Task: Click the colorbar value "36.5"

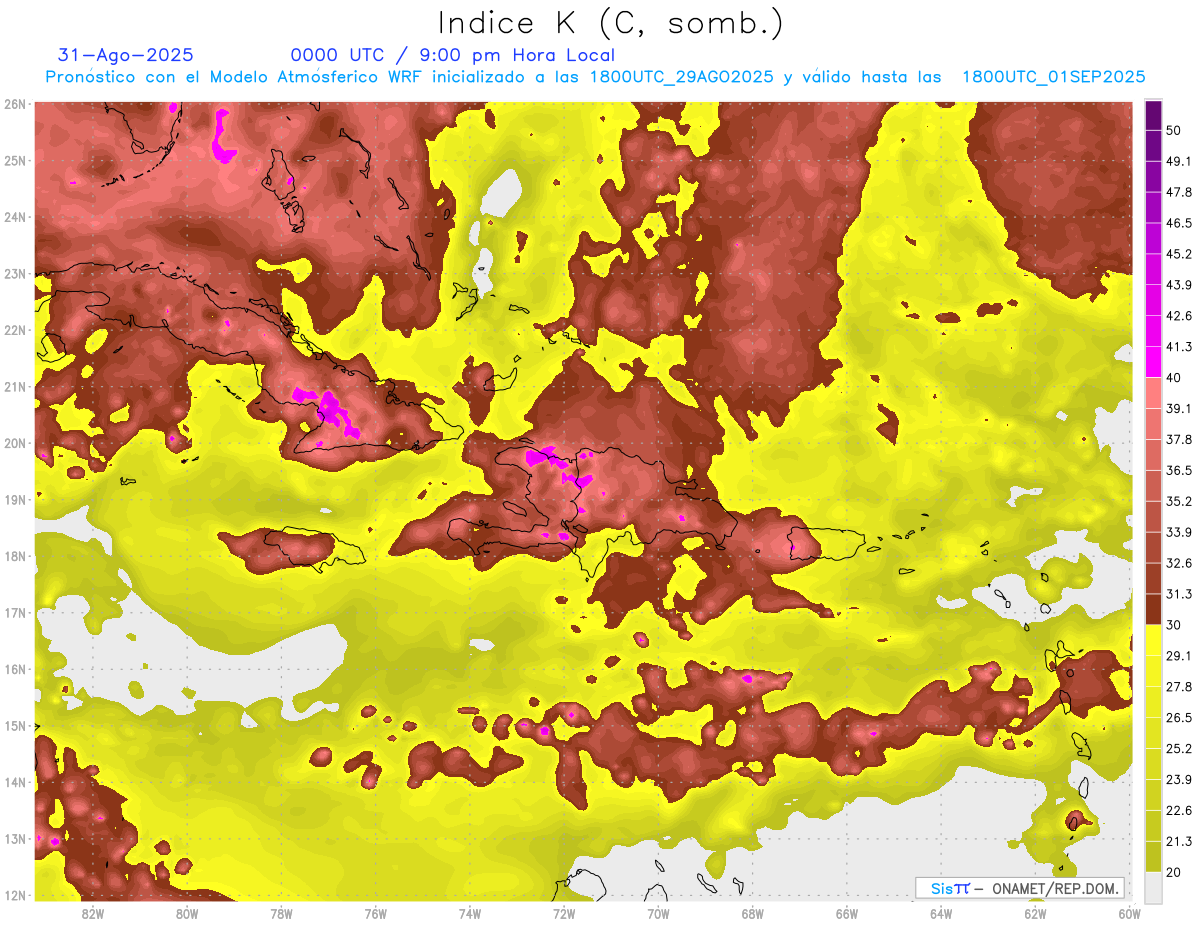Action: [x=1179, y=470]
